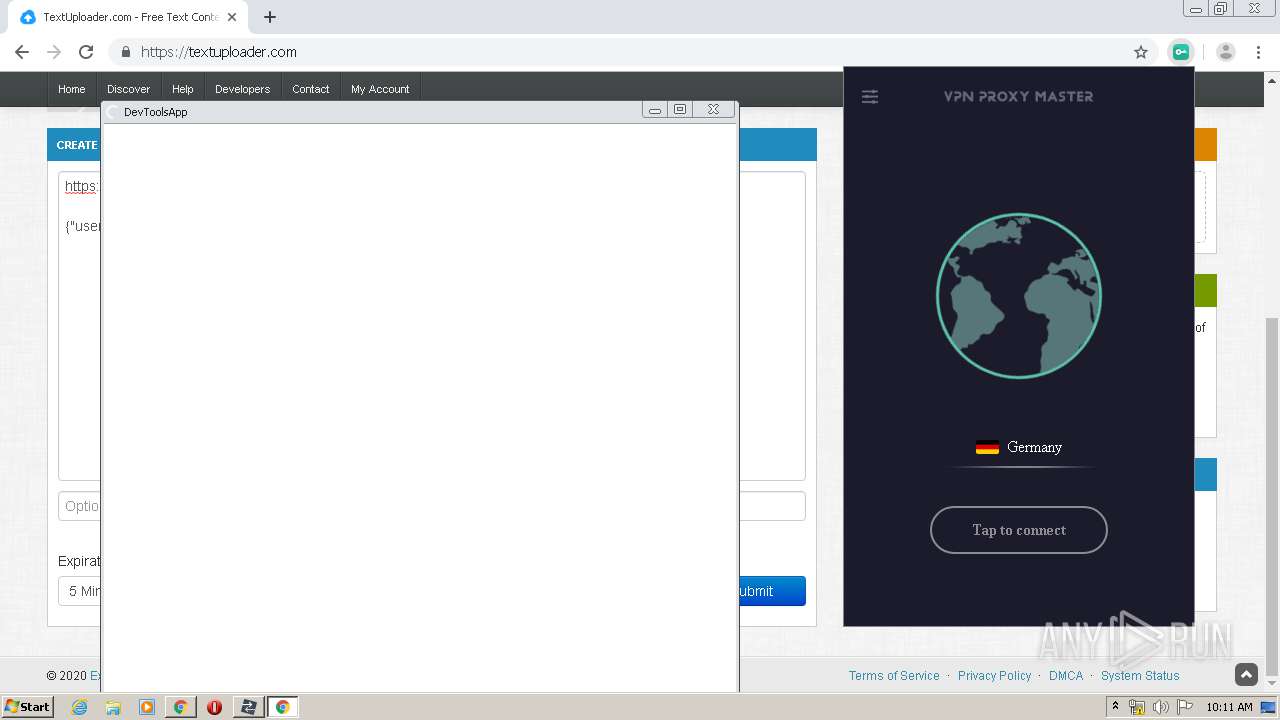This screenshot has height=720, width=1280.
Task: Open the Developers menu item
Action: point(243,89)
